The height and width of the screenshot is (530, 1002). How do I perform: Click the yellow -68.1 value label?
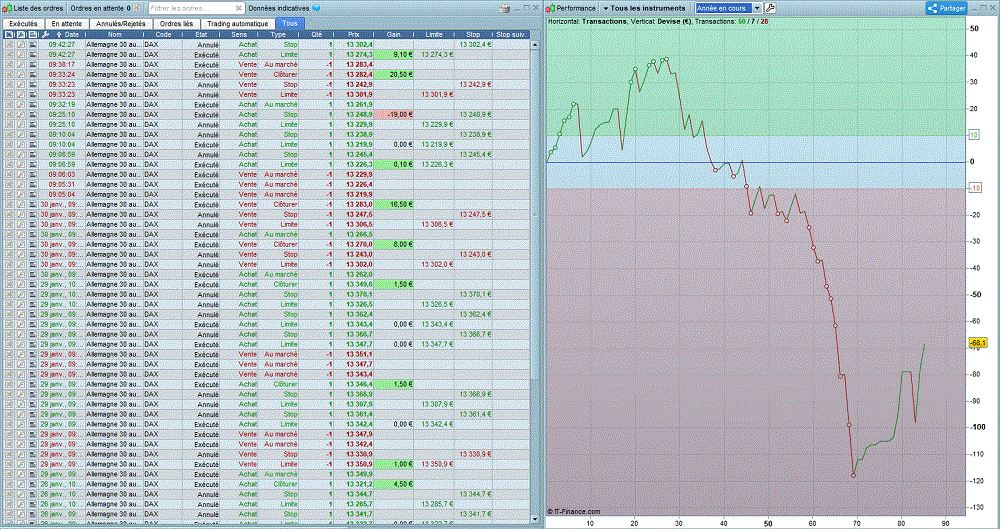pyautogui.click(x=978, y=343)
